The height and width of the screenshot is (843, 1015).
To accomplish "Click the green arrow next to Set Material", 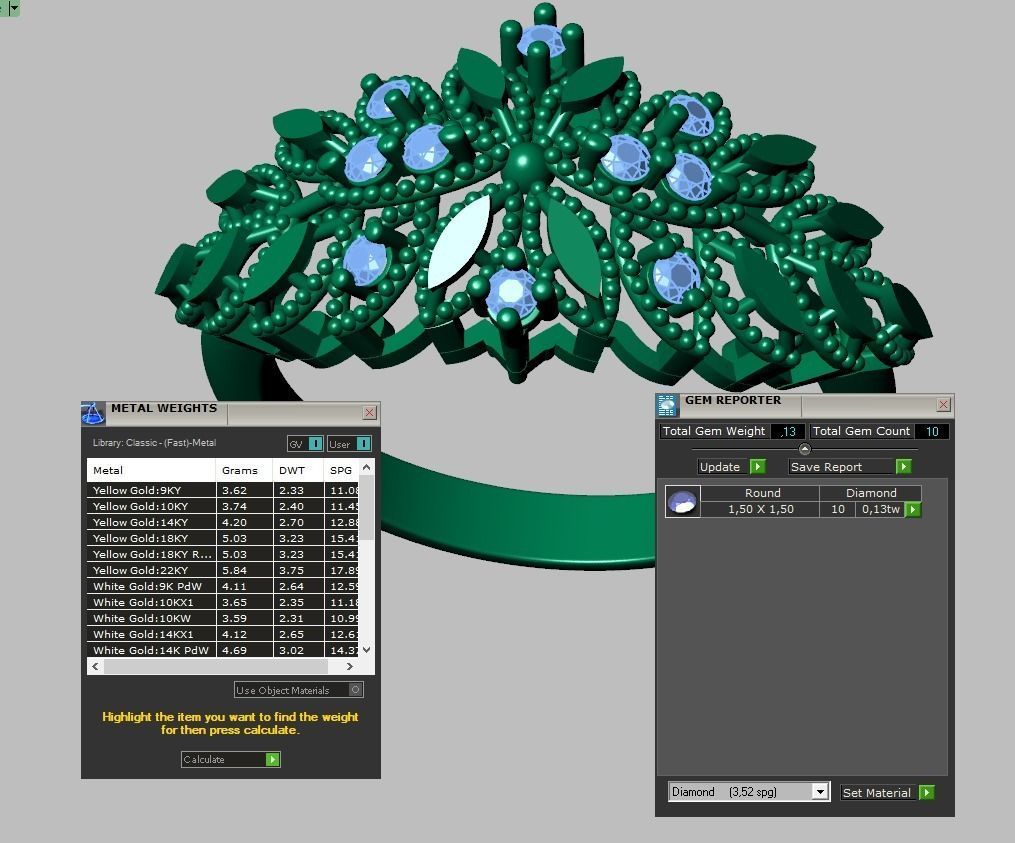I will [x=927, y=792].
